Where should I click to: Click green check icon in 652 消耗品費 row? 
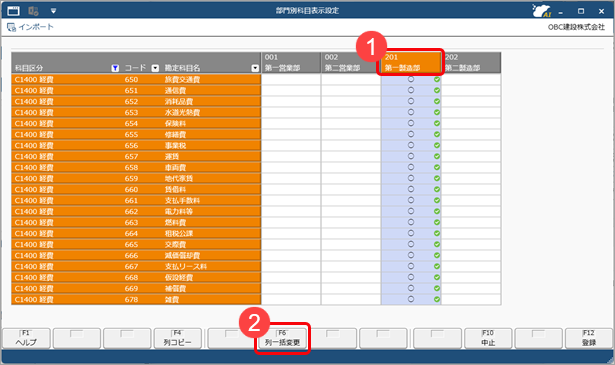(437, 101)
